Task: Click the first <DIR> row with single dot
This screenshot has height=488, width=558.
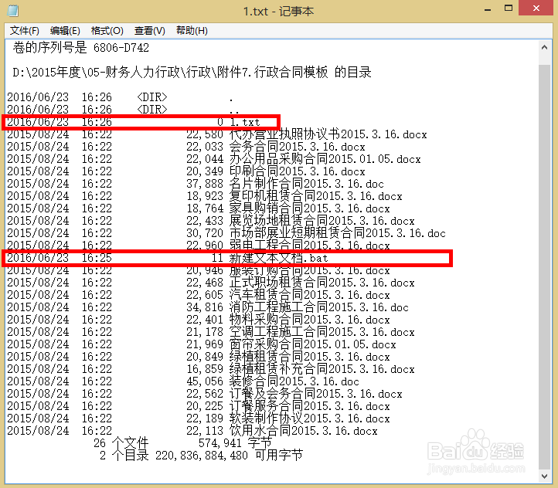Action: [120, 97]
